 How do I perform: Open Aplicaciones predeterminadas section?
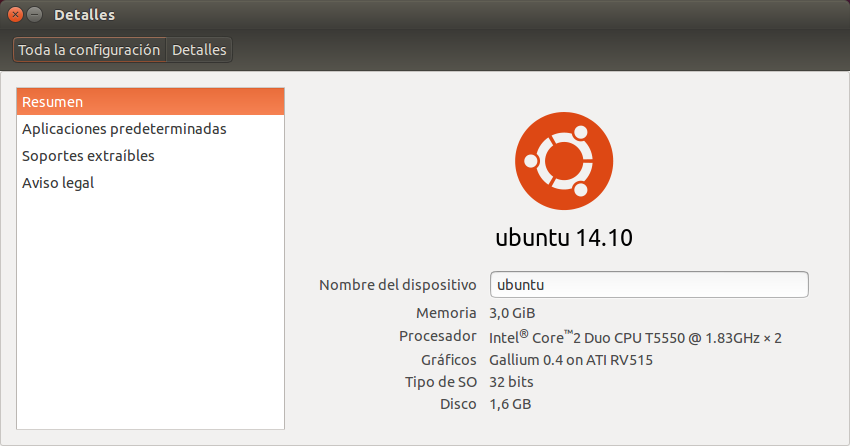coord(124,129)
